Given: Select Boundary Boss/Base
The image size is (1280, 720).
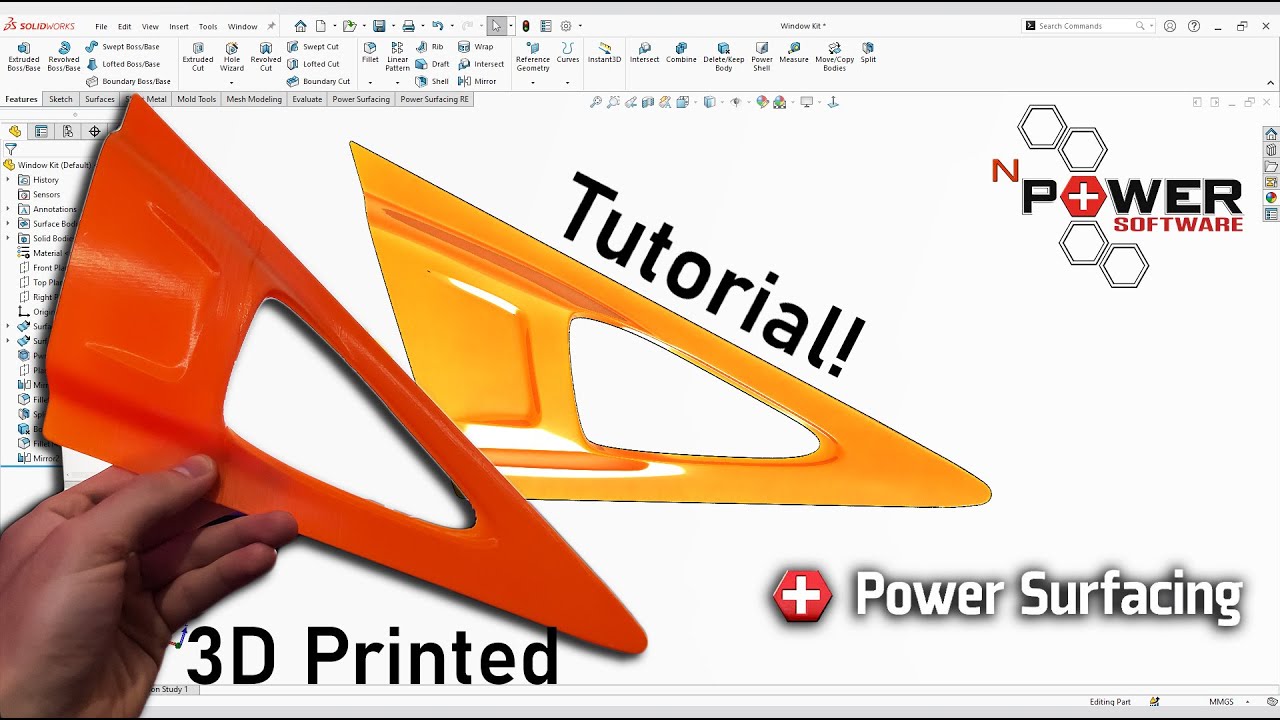Looking at the screenshot, I should click(128, 81).
